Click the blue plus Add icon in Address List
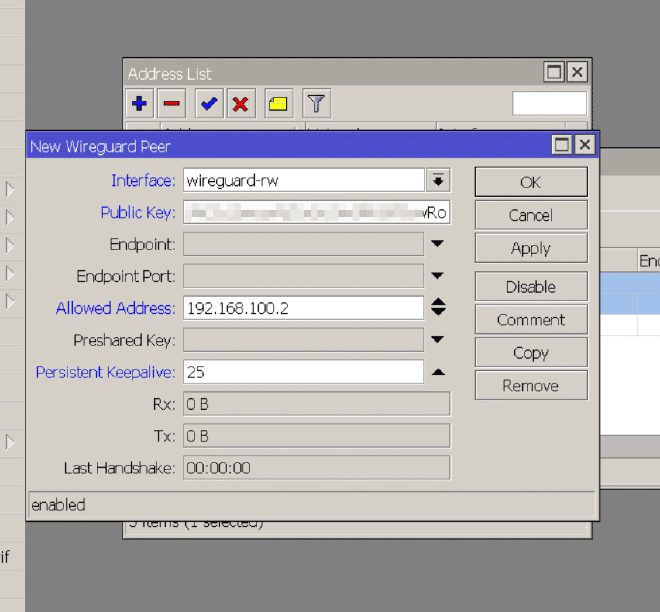This screenshot has width=660, height=612. click(139, 103)
